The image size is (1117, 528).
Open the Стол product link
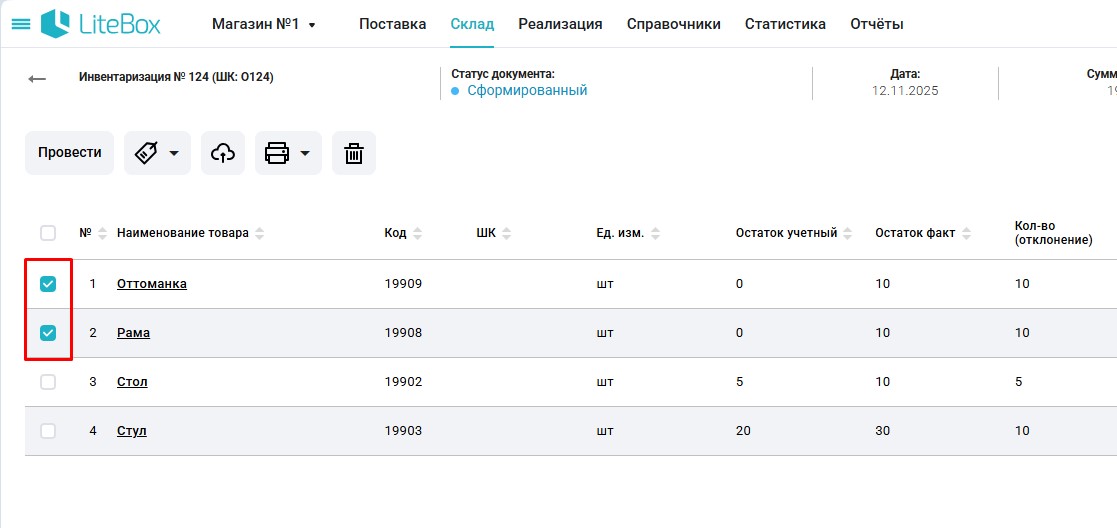tap(132, 382)
